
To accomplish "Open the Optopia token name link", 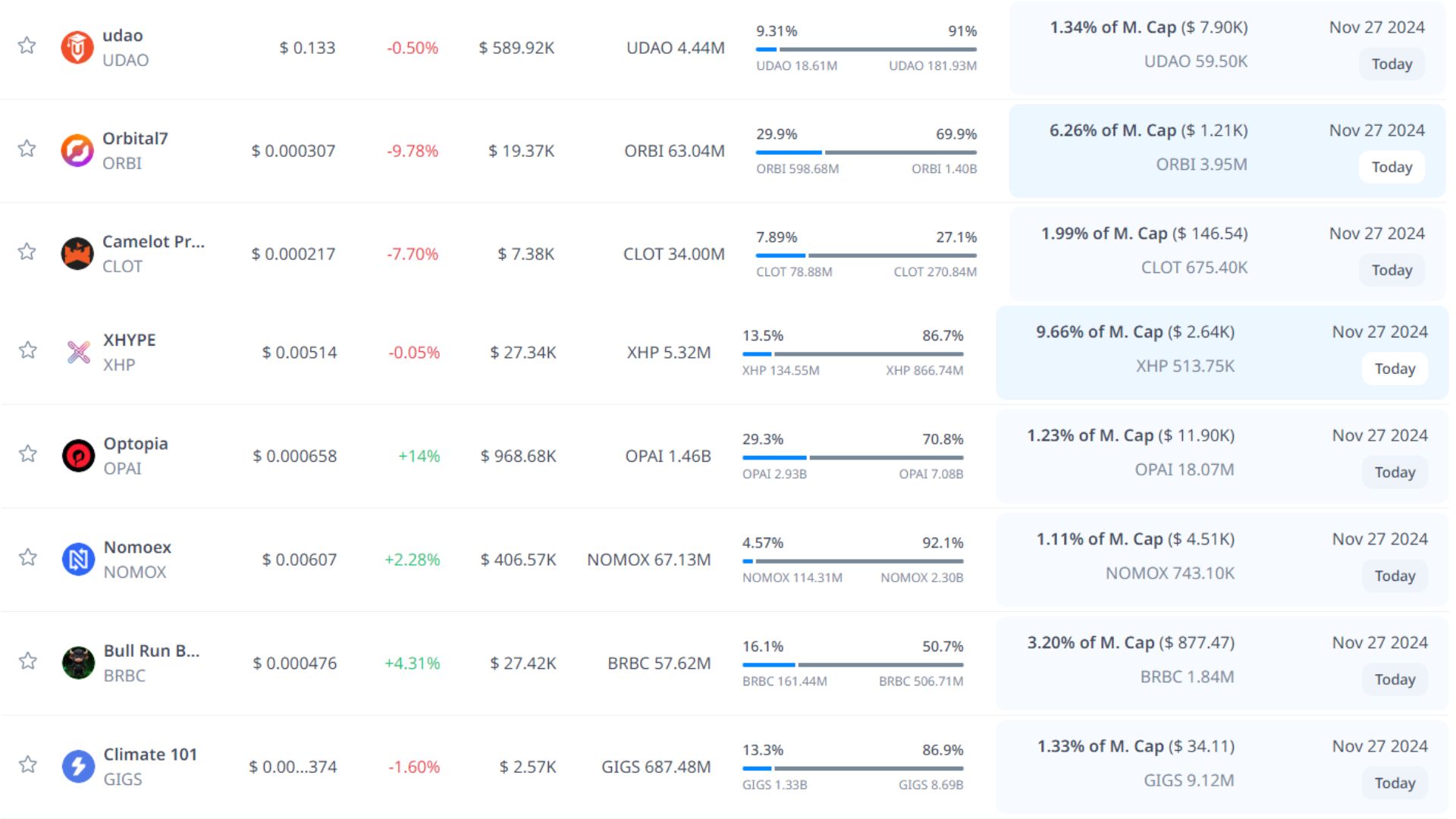I will pyautogui.click(x=136, y=444).
